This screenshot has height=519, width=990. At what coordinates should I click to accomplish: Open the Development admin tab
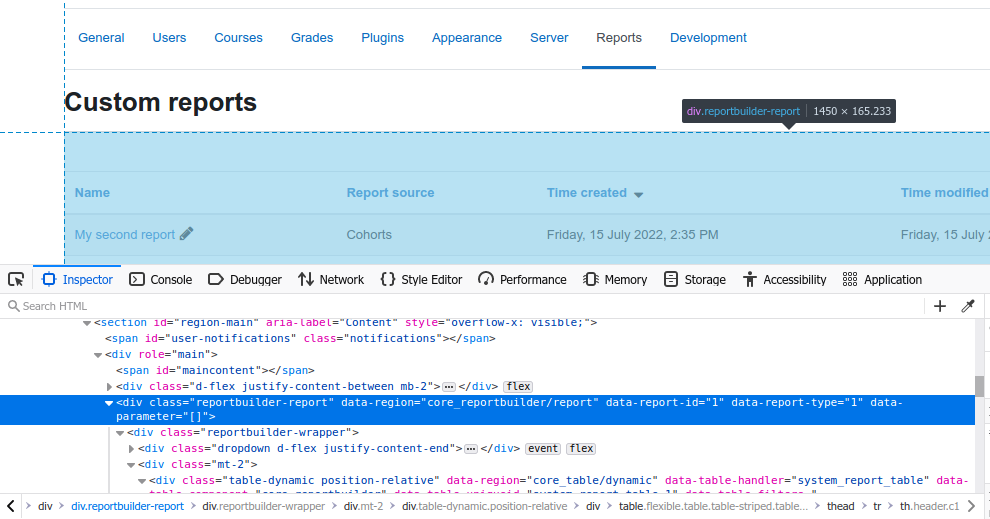click(708, 38)
